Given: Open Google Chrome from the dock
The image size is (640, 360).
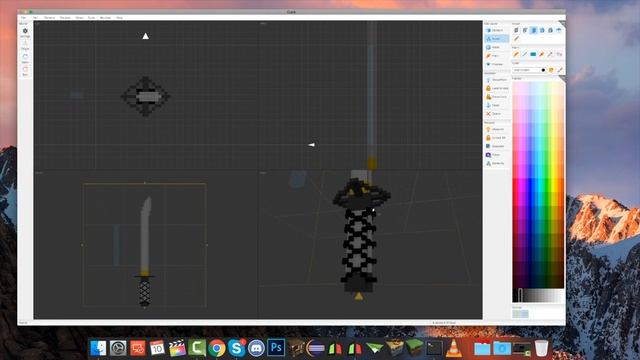Looking at the screenshot, I should point(217,349).
